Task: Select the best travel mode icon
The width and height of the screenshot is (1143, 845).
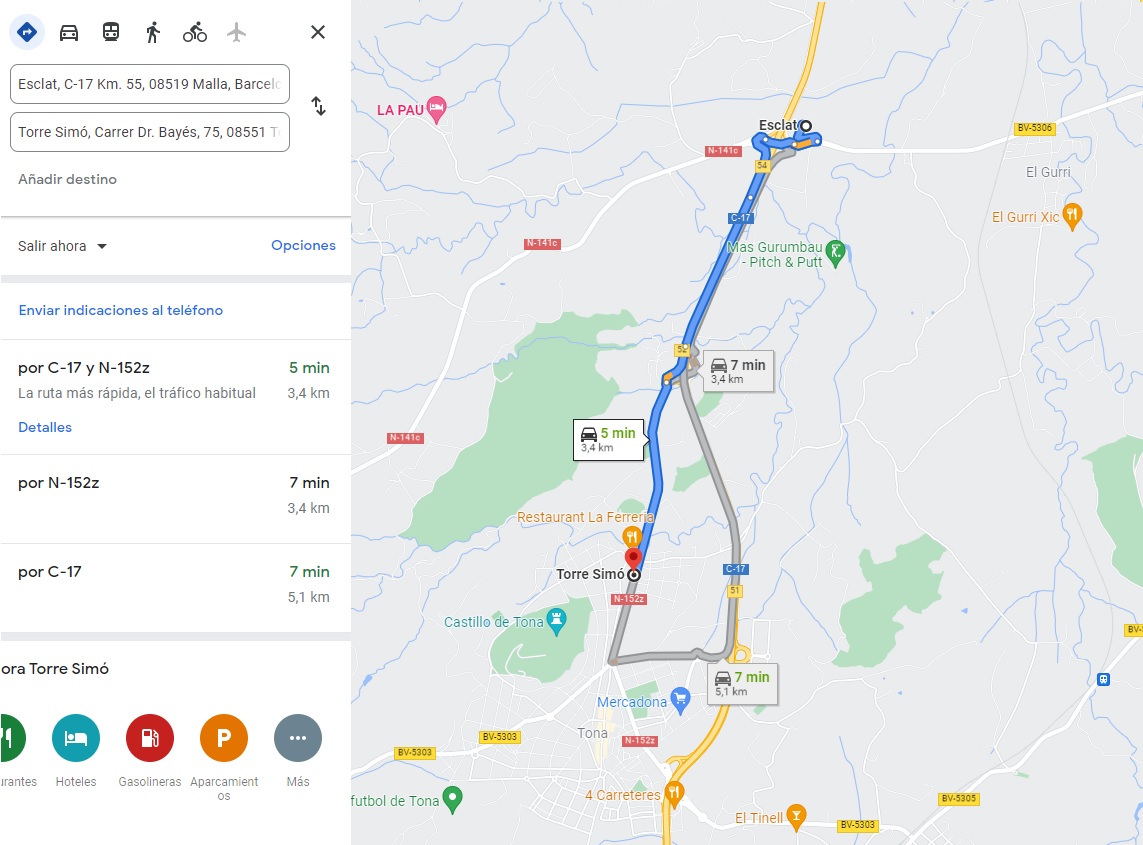Action: click(27, 32)
